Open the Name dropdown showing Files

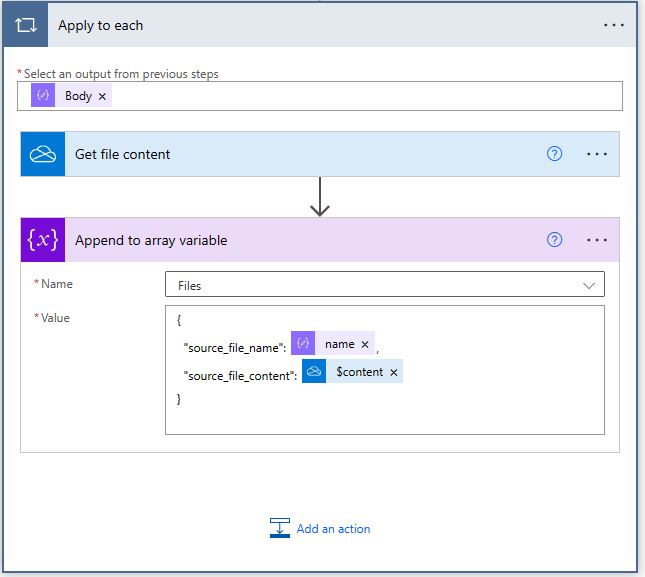[x=384, y=285]
